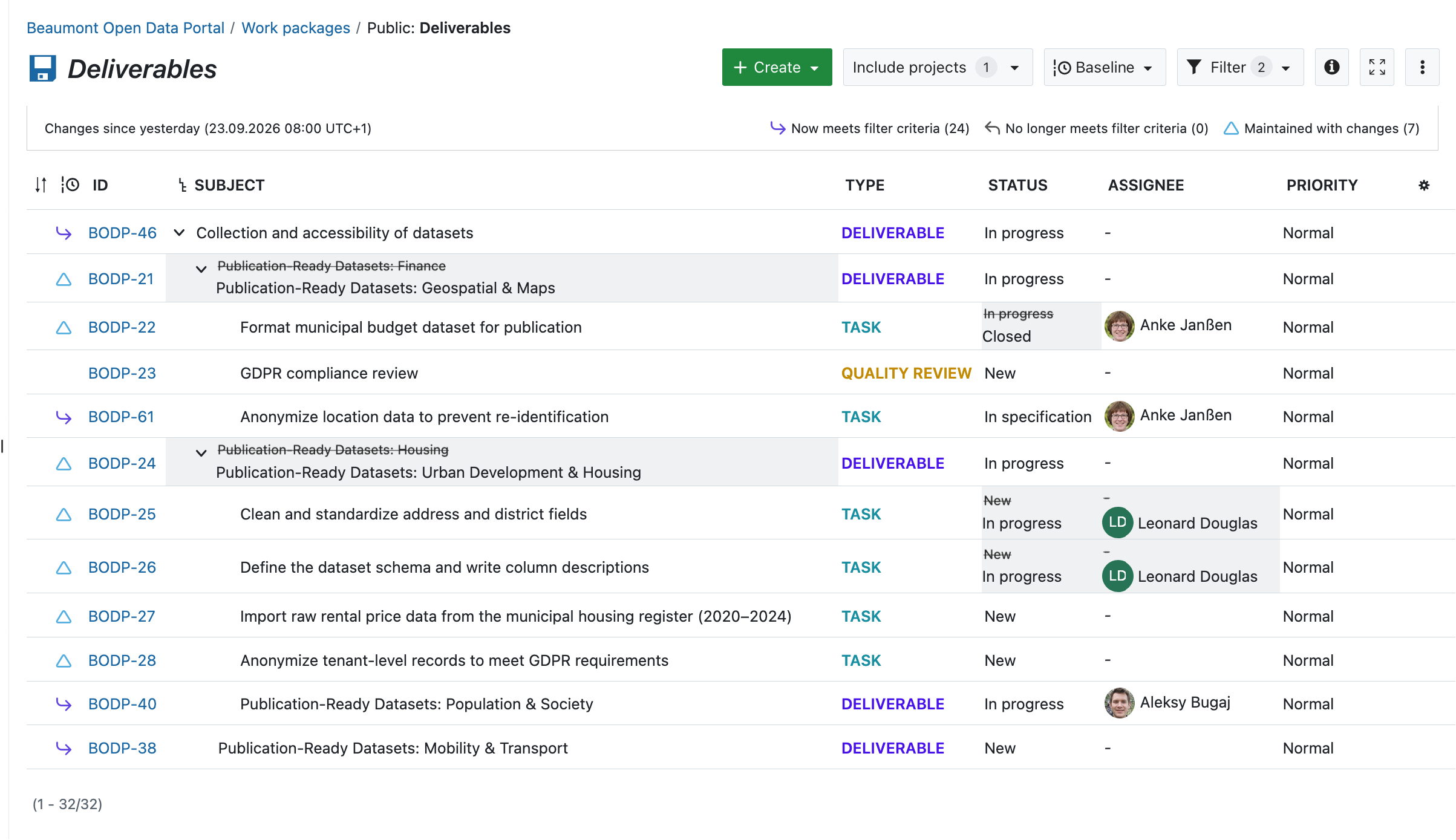Open work package BODP-40 link
Screen dimensions: 1456x840
122,704
